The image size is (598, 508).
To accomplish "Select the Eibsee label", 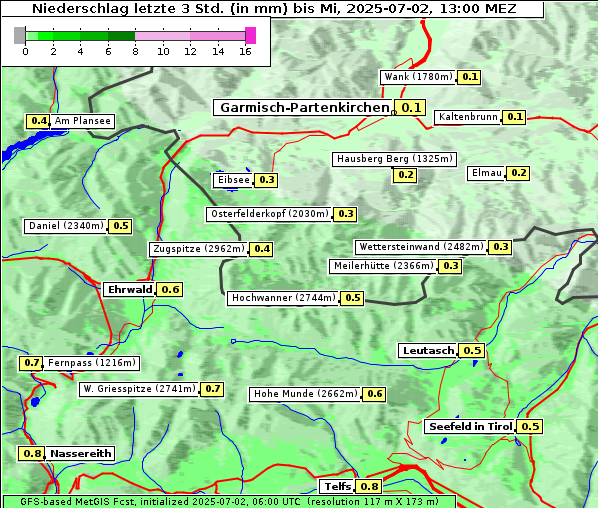I will (x=233, y=180).
